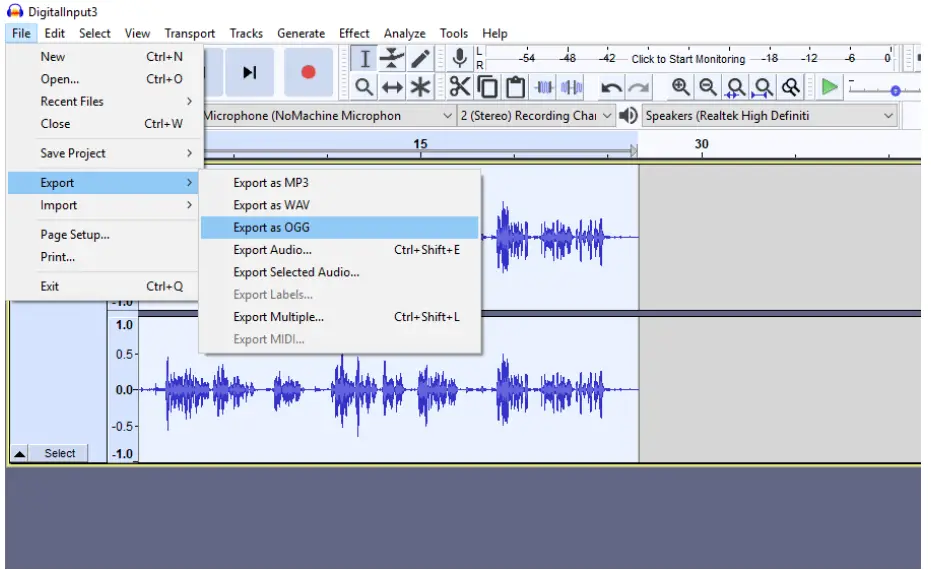
Task: Choose the Time Shift tool
Action: [x=392, y=87]
